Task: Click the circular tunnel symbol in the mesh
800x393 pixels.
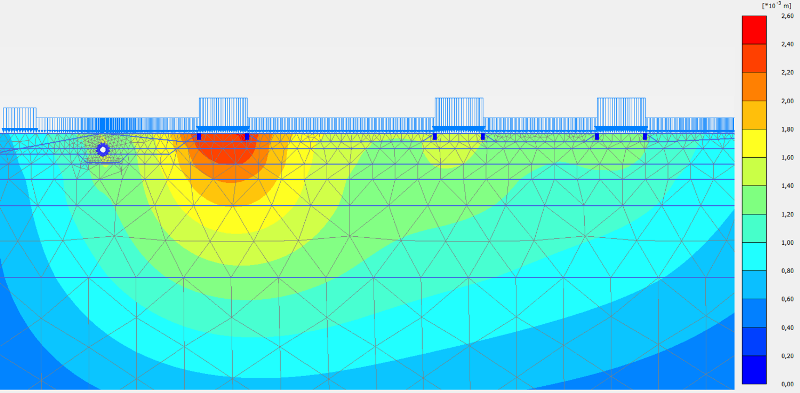Action: coord(103,150)
